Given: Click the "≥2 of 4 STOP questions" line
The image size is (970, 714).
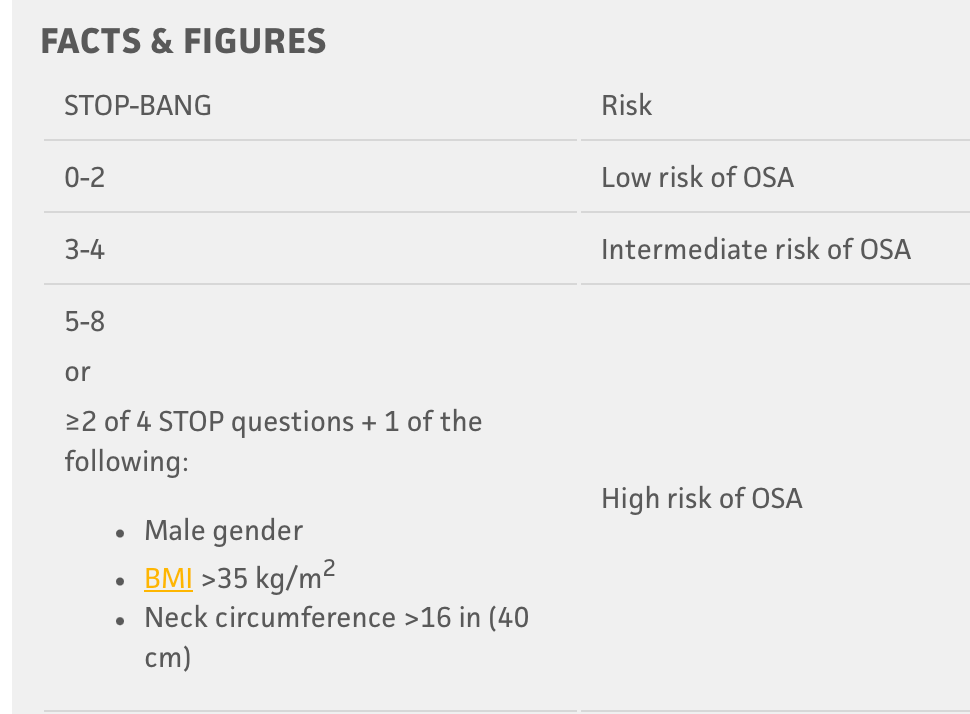Looking at the screenshot, I should tap(273, 422).
